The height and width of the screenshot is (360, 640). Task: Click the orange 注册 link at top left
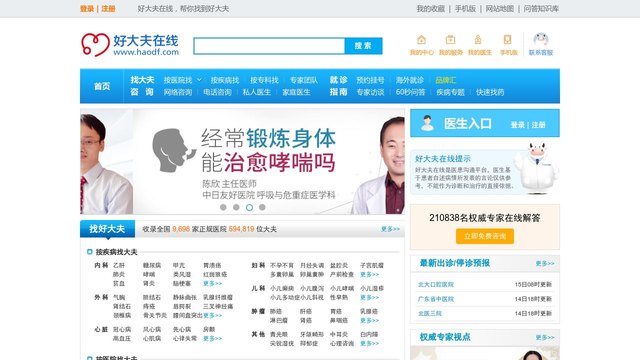[108, 9]
